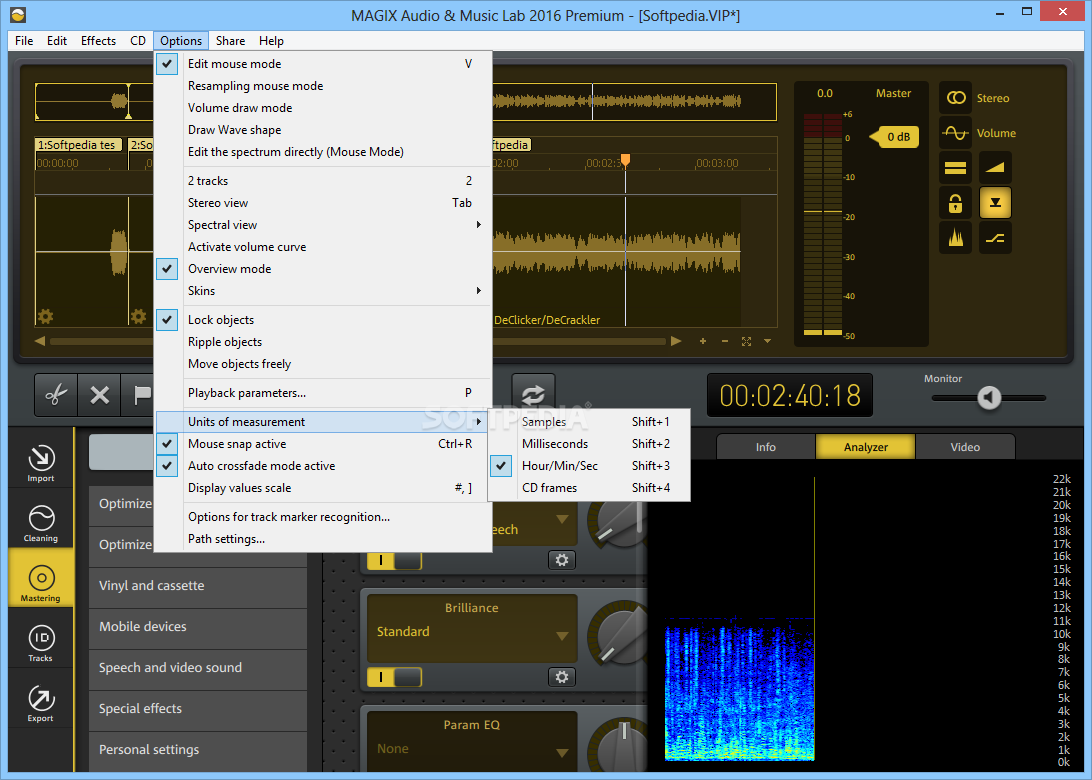1092x780 pixels.
Task: Open the partially hidden 'eech' preset dropdown
Action: click(x=562, y=519)
